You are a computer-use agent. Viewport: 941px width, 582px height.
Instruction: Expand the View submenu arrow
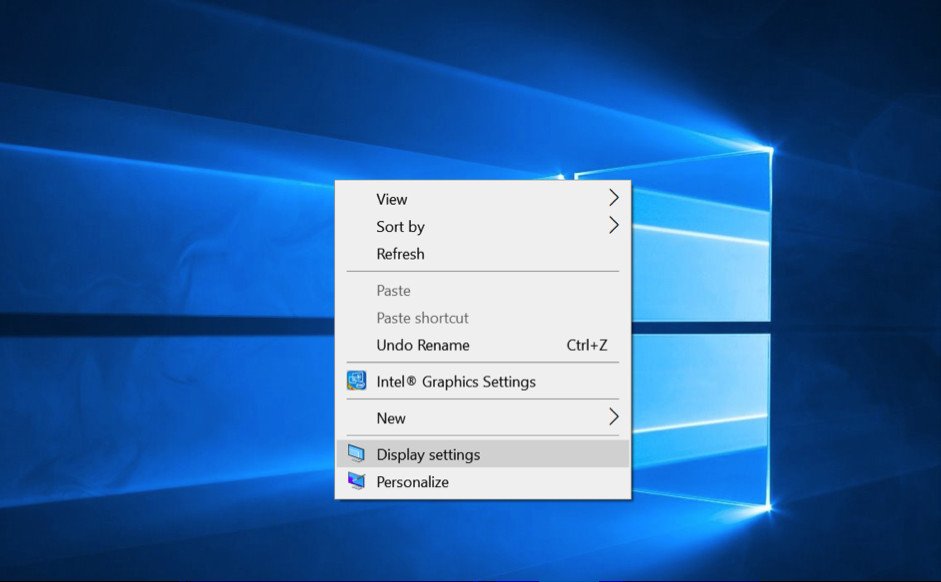click(614, 199)
